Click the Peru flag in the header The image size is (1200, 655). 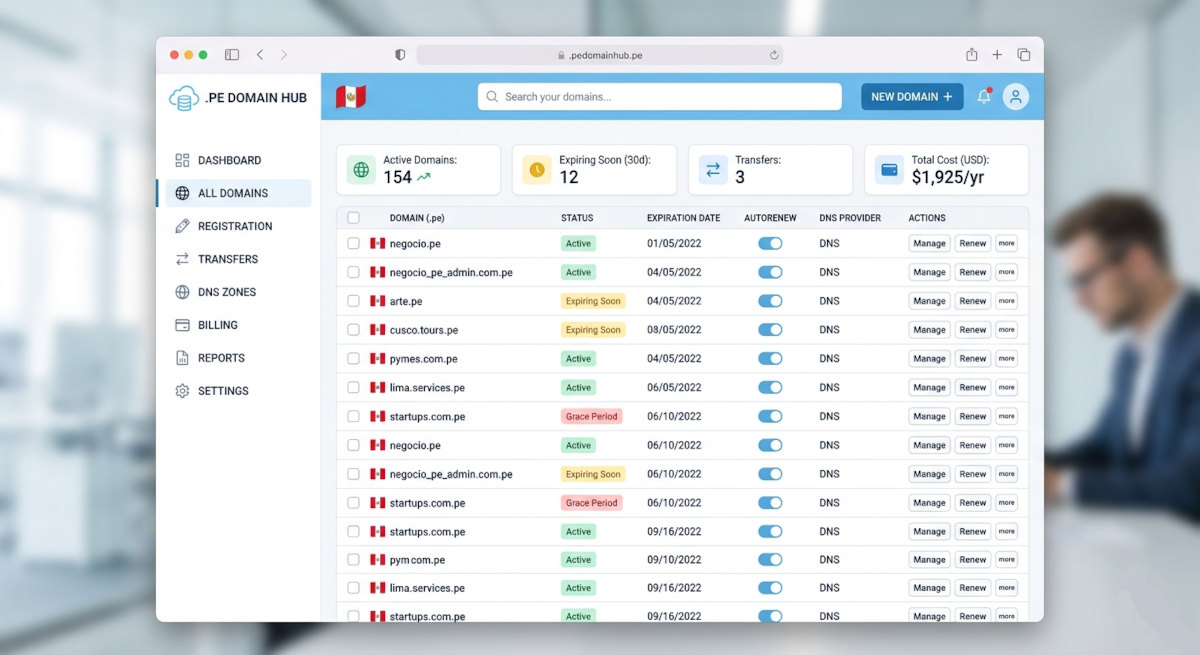point(351,97)
